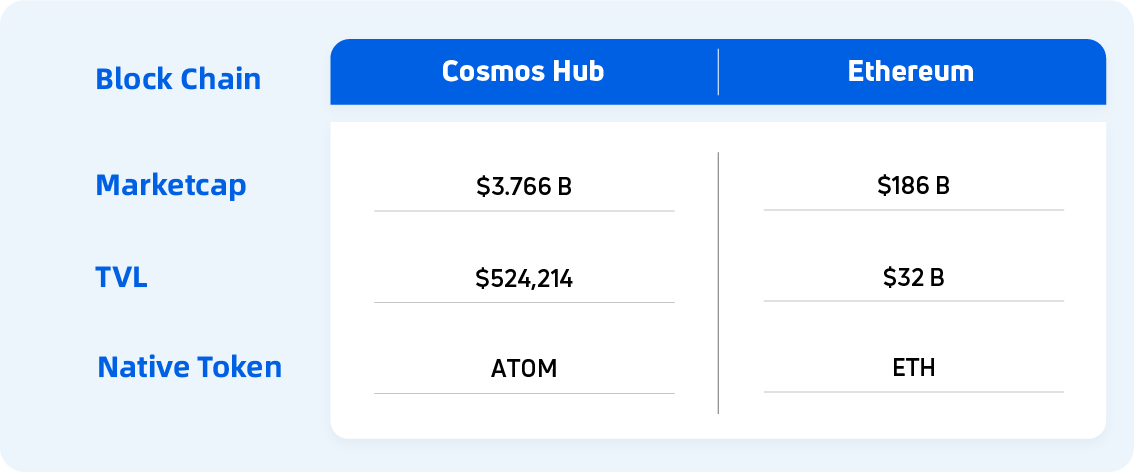Click the underline beneath $3.766 B
This screenshot has height=472, width=1134.
pos(524,211)
